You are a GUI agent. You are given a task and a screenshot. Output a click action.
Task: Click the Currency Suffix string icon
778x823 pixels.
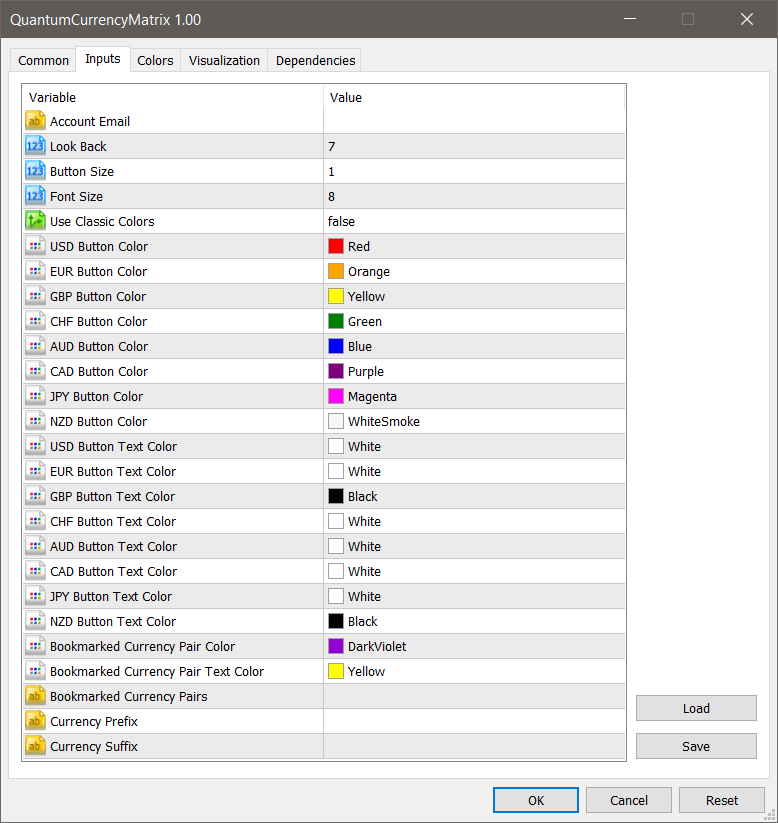tap(35, 746)
